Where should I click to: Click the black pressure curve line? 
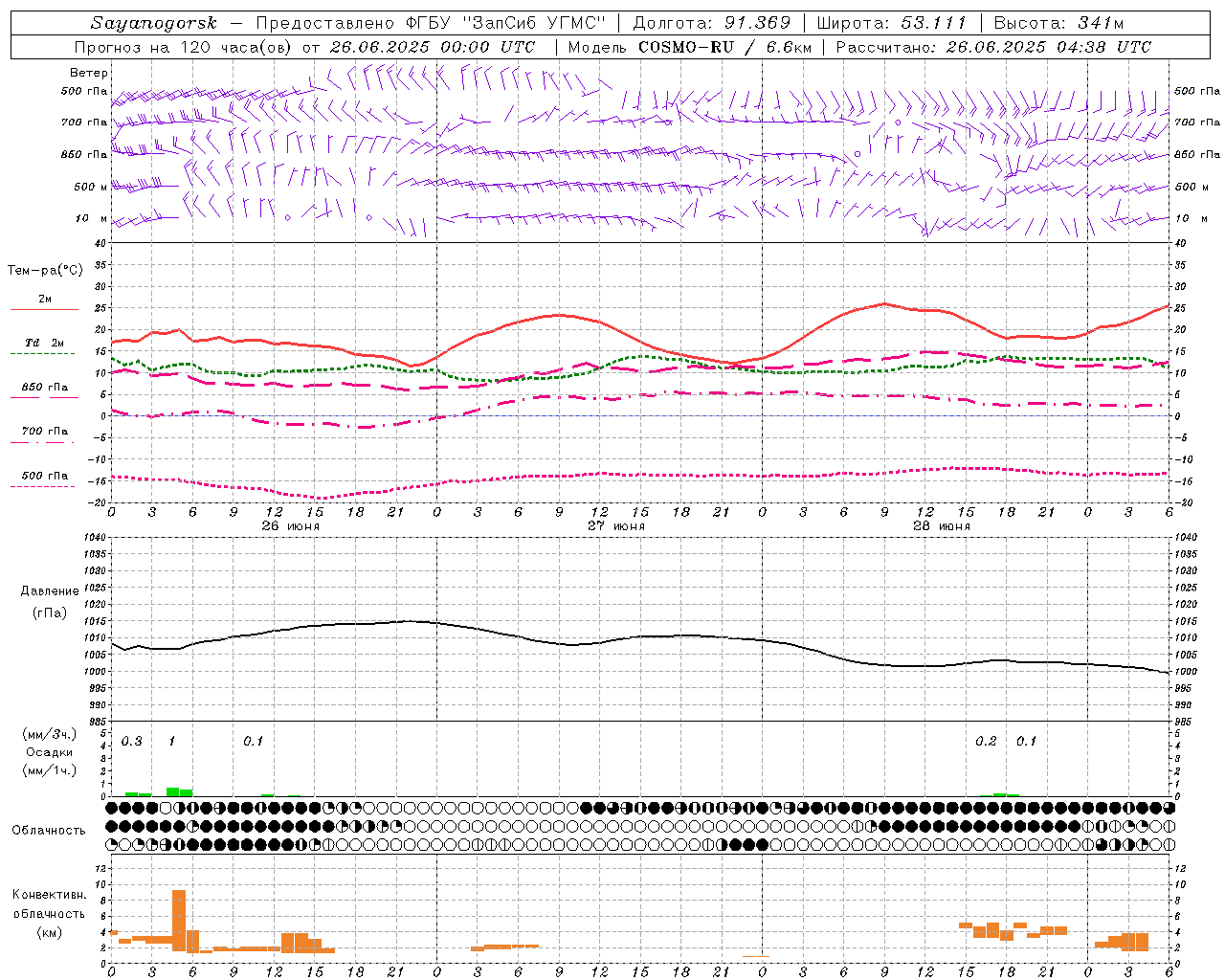(x=639, y=636)
